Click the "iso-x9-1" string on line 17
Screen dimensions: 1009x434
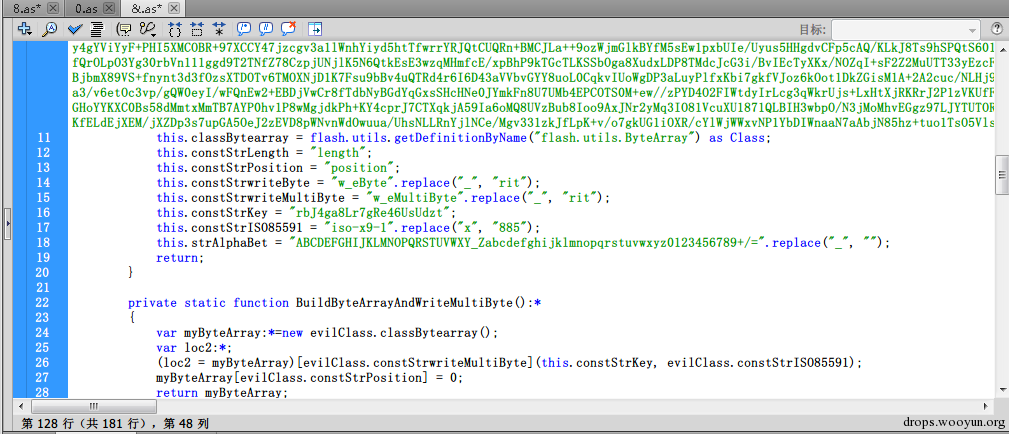click(x=361, y=227)
